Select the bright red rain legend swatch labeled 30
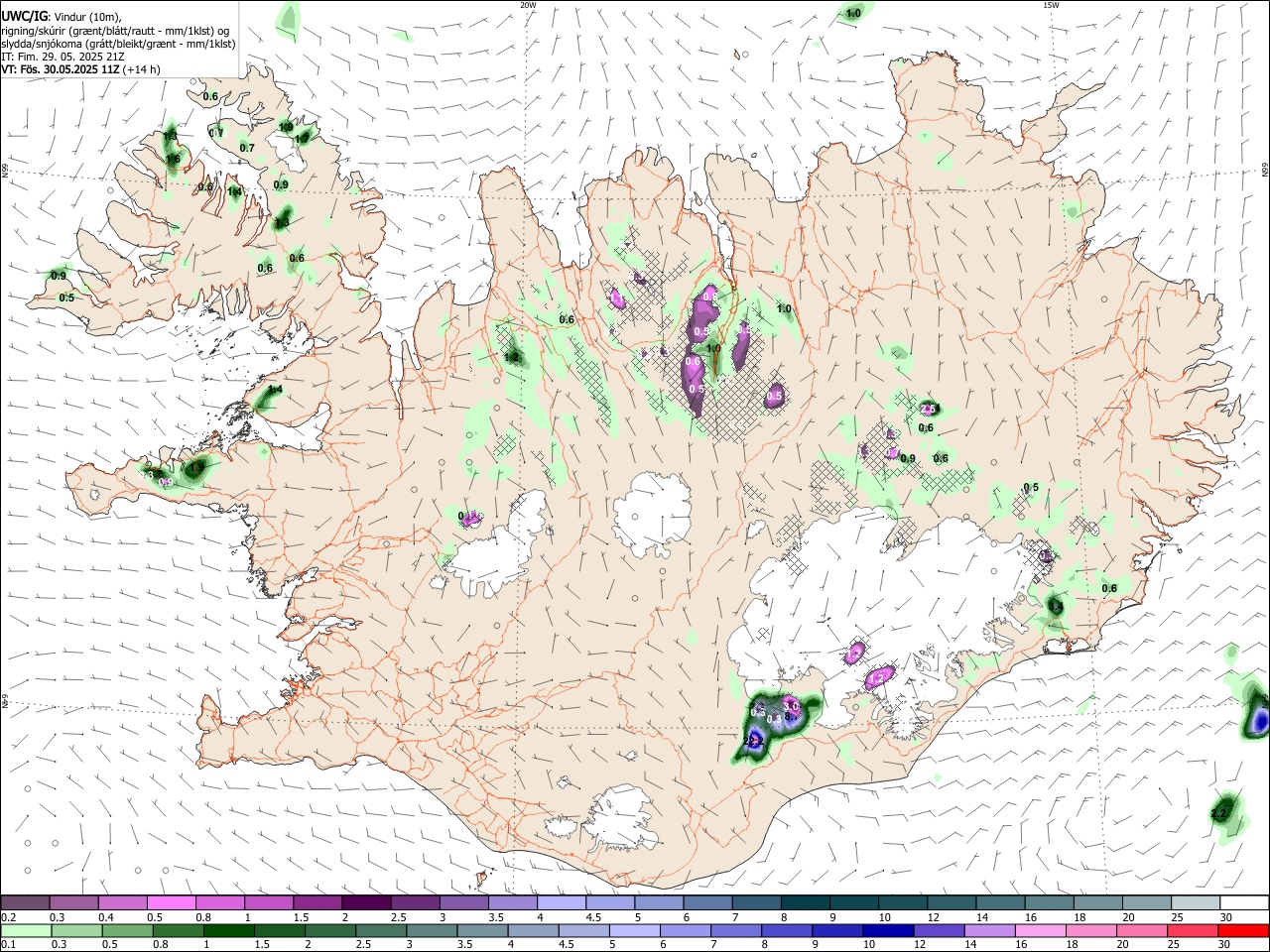Viewport: 1270px width, 952px height. 1243,930
